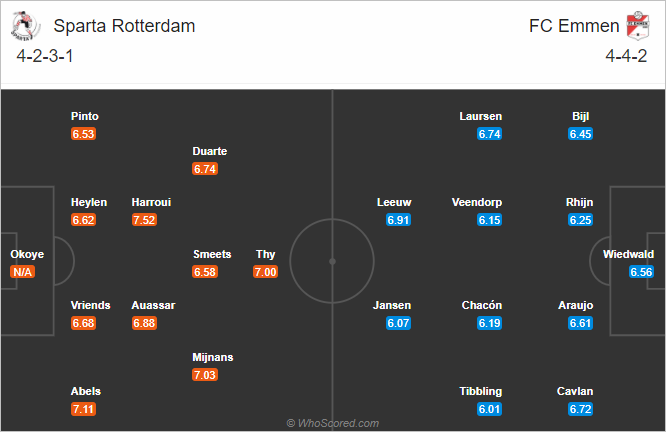This screenshot has width=666, height=432.
Task: Select Laursen's 6.74 rating badge
Action: coord(489,134)
